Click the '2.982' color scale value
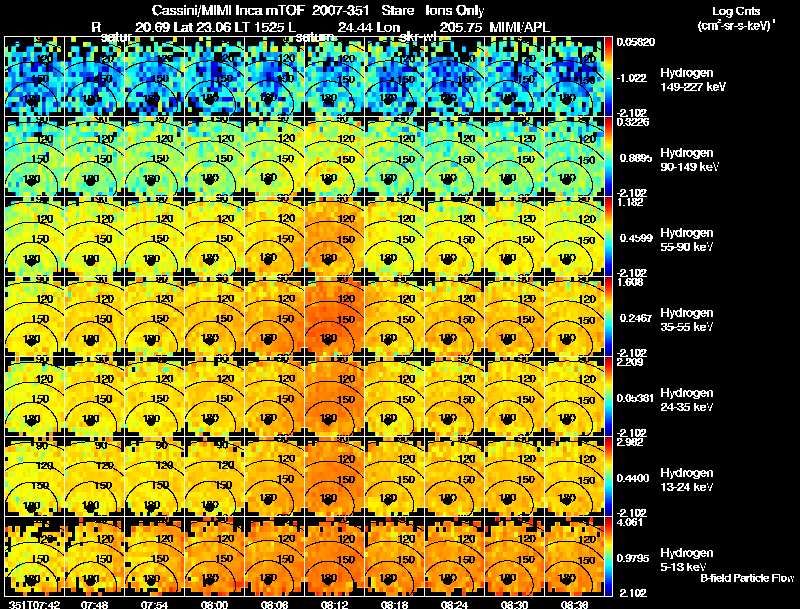The width and height of the screenshot is (800, 609). click(630, 442)
